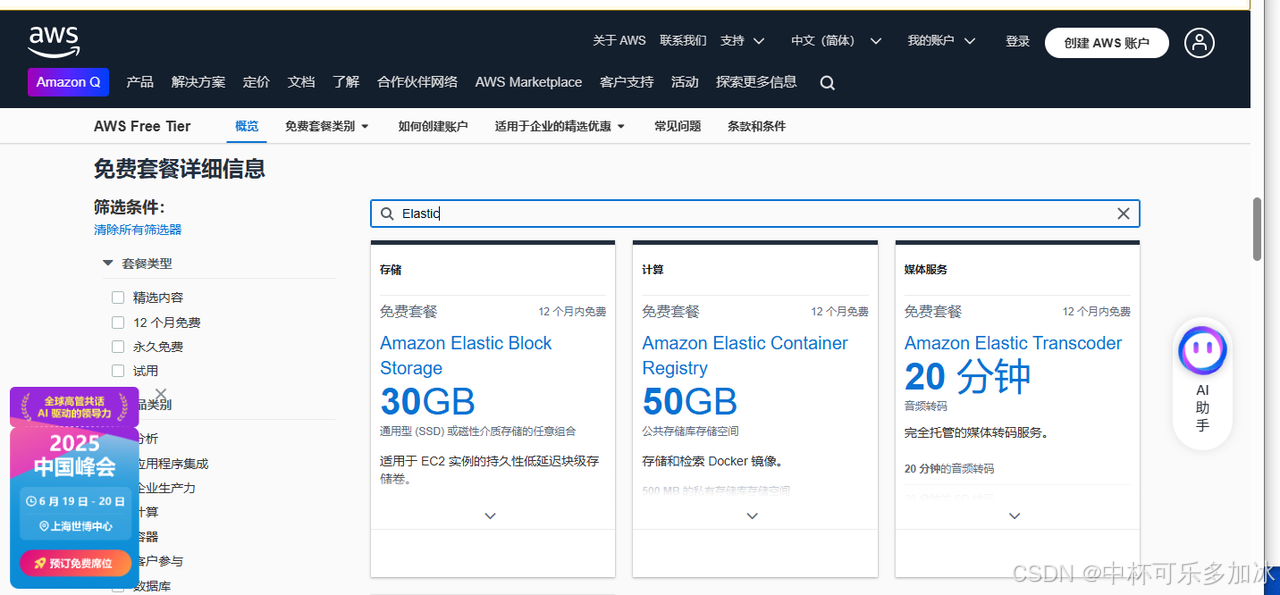This screenshot has height=595, width=1280.
Task: Open the 条款和条件 tab
Action: click(x=756, y=126)
